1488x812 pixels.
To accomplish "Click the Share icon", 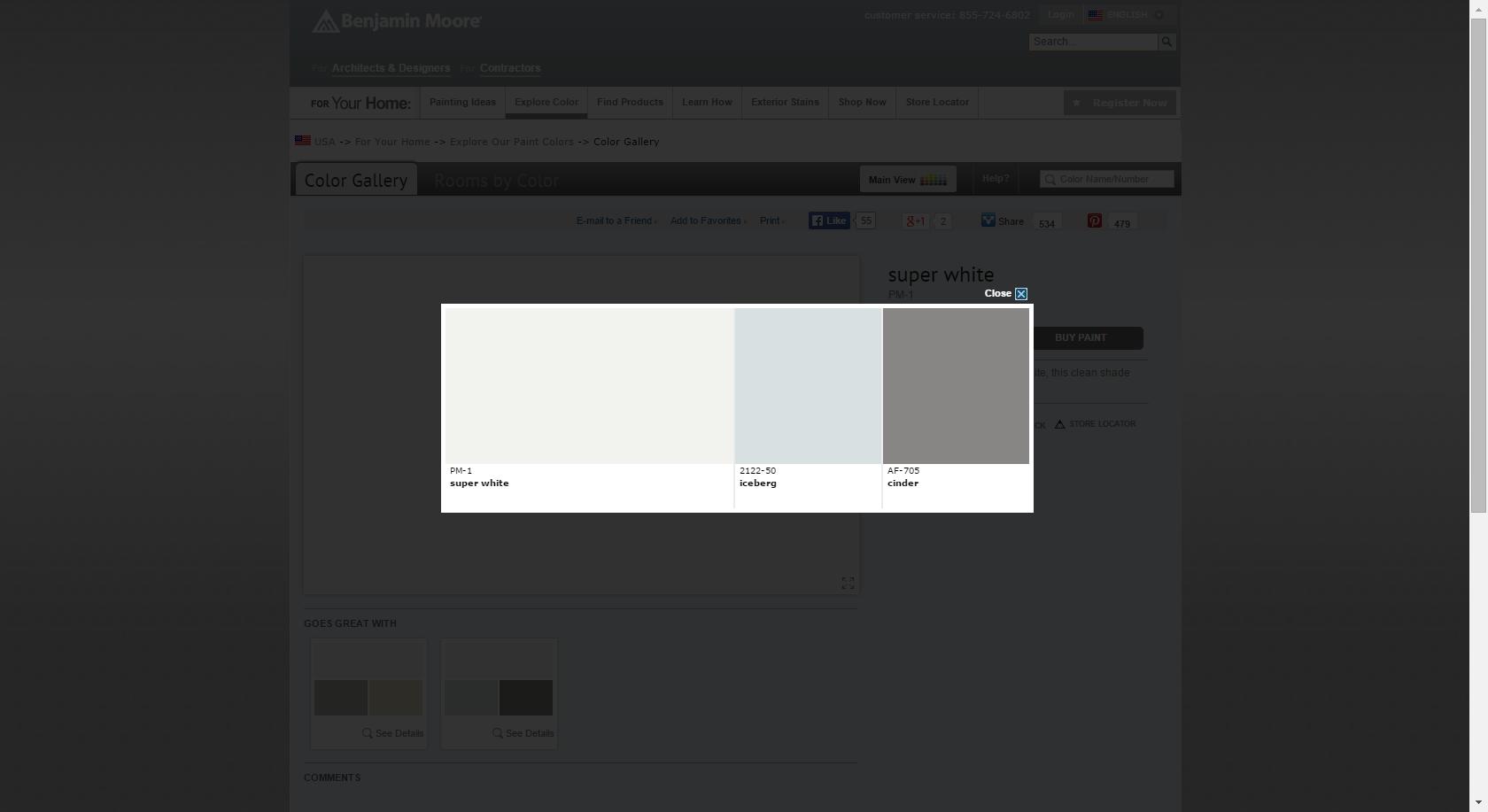I will click(x=988, y=221).
